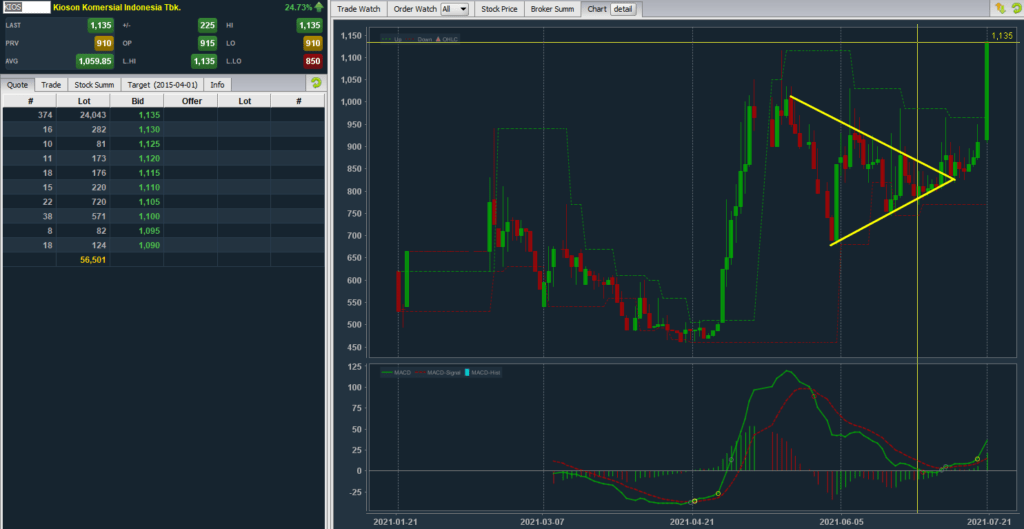The width and height of the screenshot is (1024, 529).
Task: Click the bid price 1,090
Action: (149, 245)
